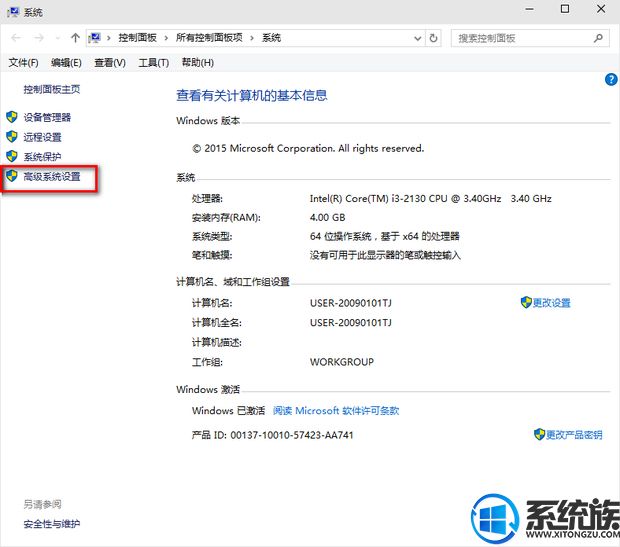
Task: Open the 文件(F) menu
Action: 23,62
